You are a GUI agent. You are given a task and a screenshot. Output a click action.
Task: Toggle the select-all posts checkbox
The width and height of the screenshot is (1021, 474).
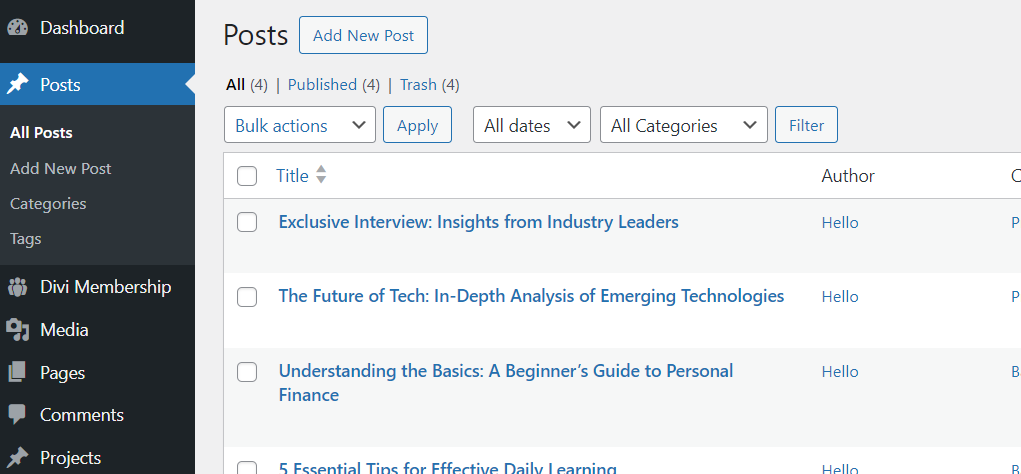tap(247, 177)
